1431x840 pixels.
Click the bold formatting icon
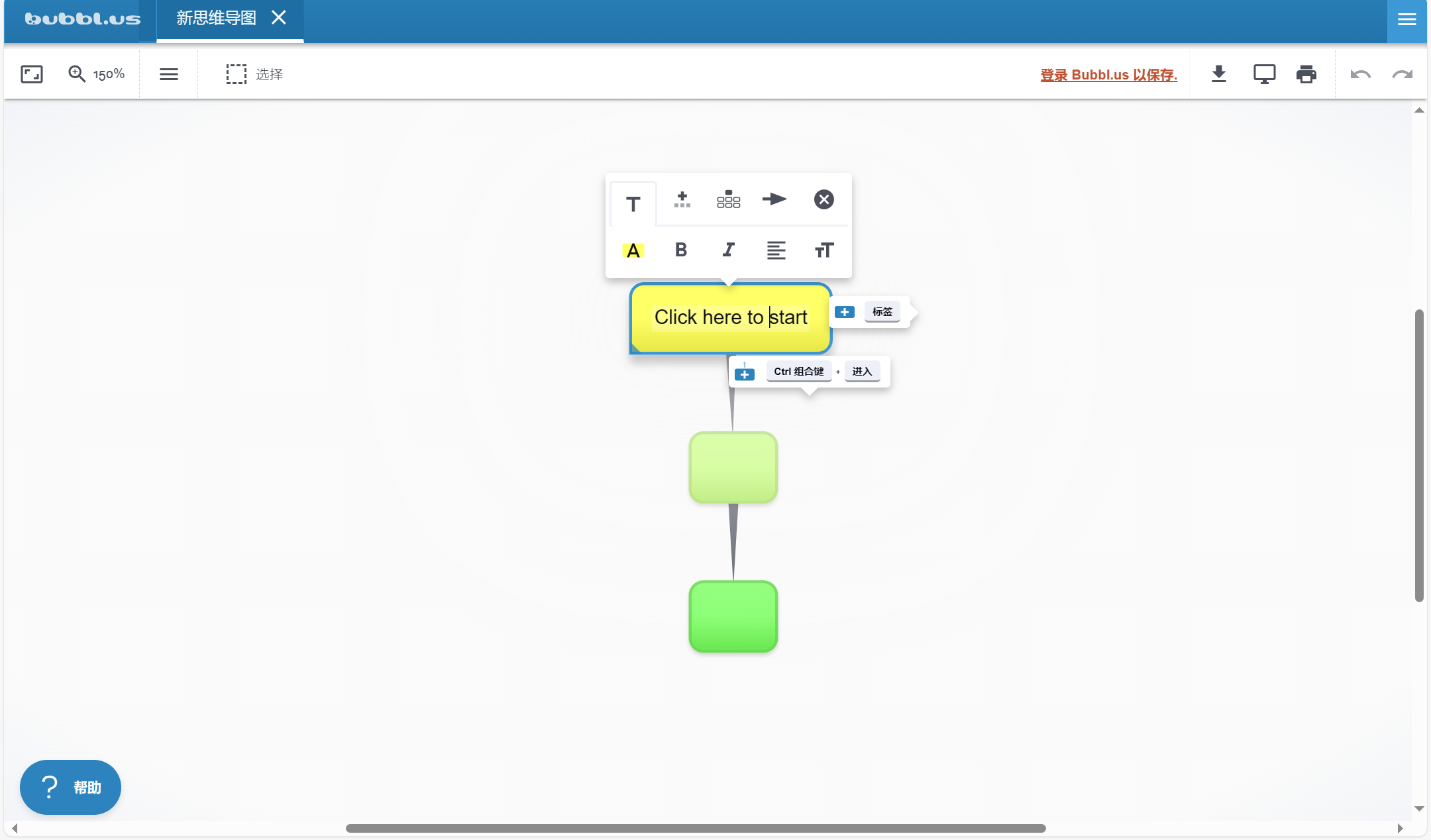681,249
